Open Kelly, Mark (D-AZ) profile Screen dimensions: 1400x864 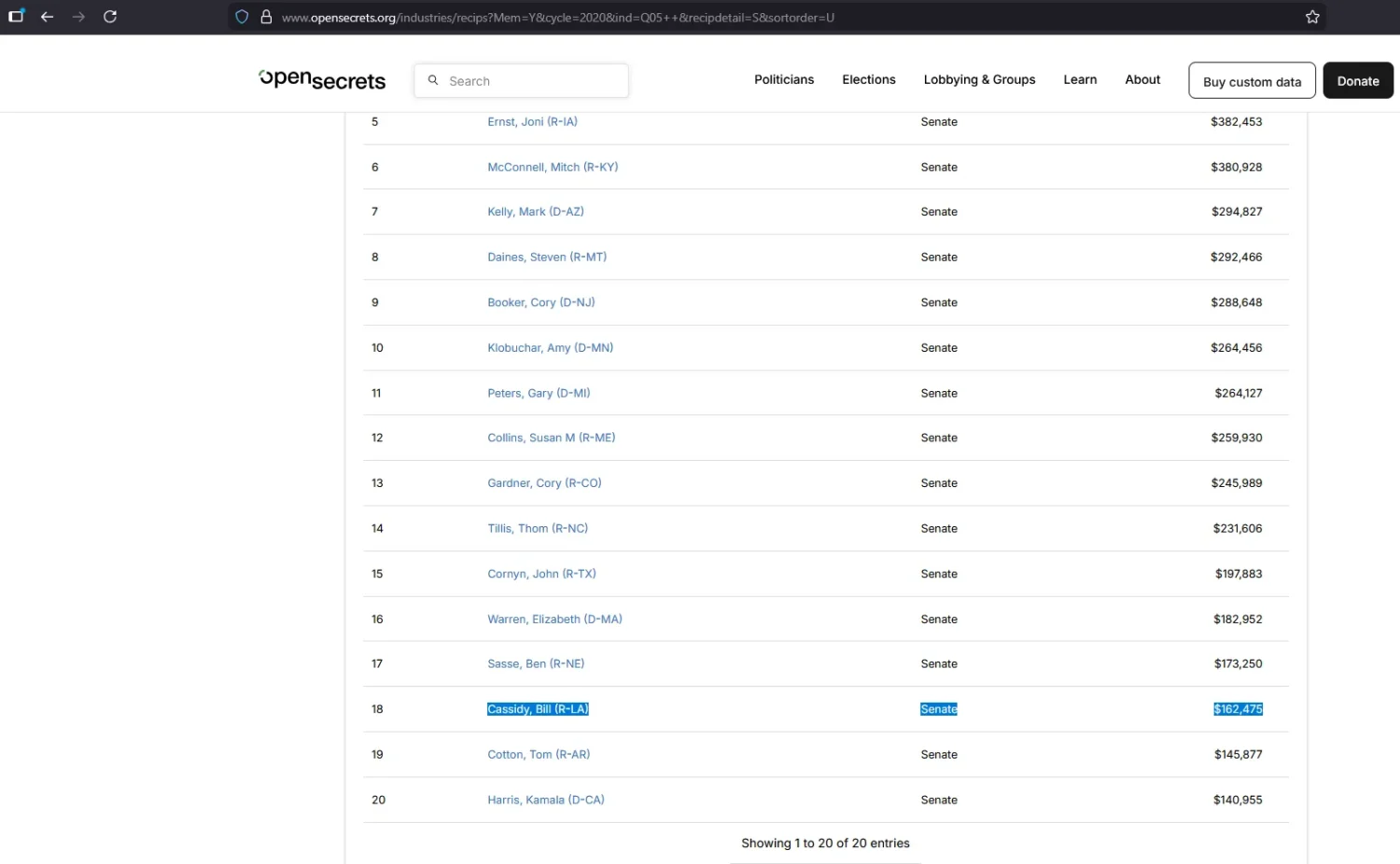536,212
